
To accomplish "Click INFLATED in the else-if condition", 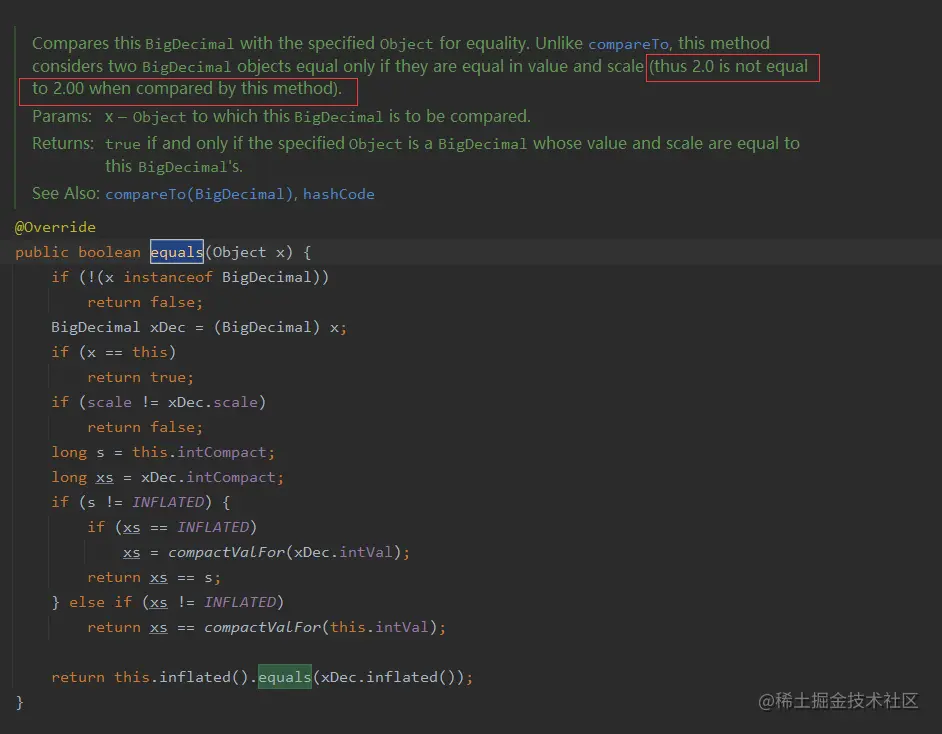I will click(240, 602).
